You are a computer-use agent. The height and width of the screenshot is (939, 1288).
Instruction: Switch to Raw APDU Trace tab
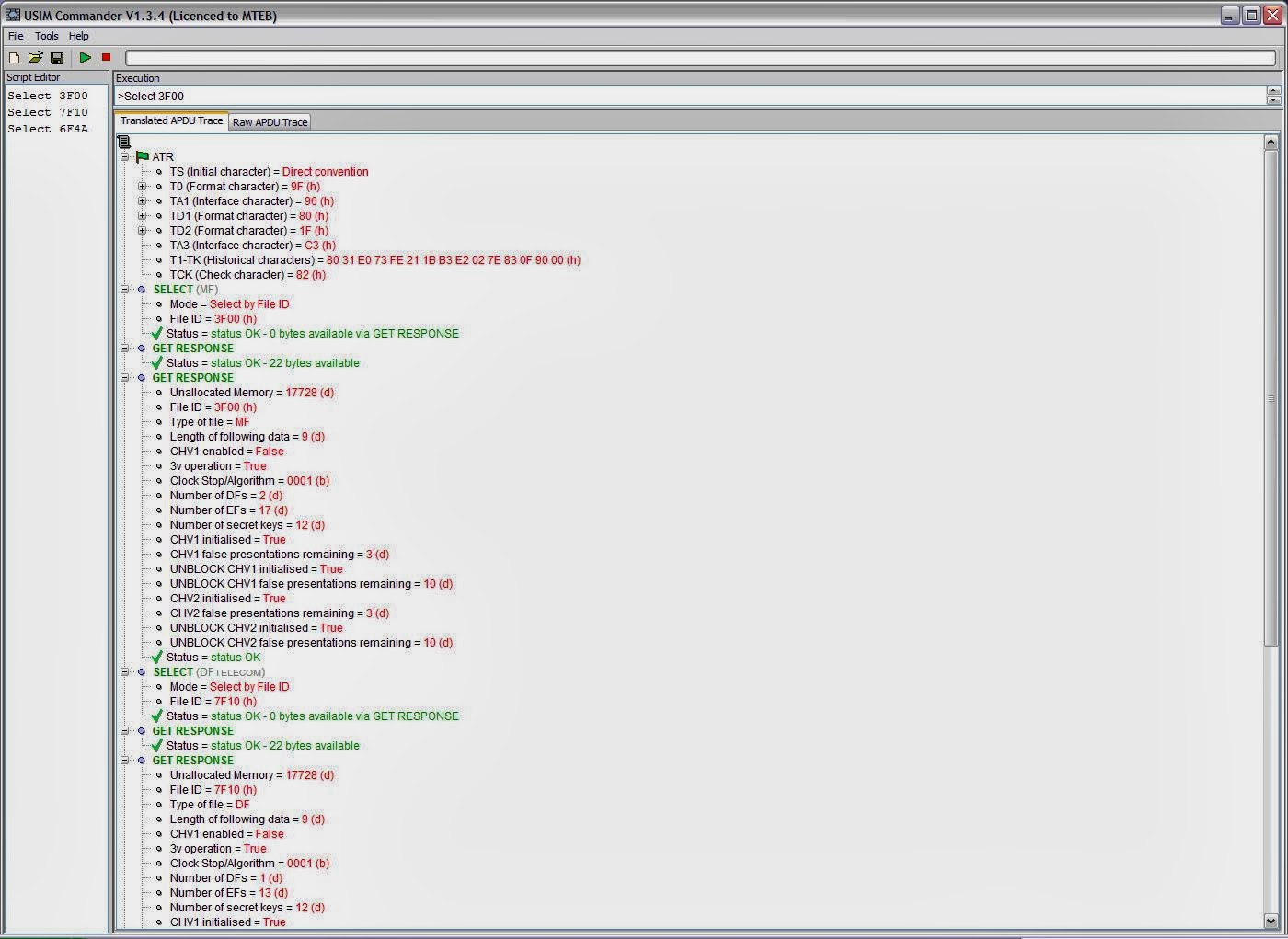click(270, 121)
